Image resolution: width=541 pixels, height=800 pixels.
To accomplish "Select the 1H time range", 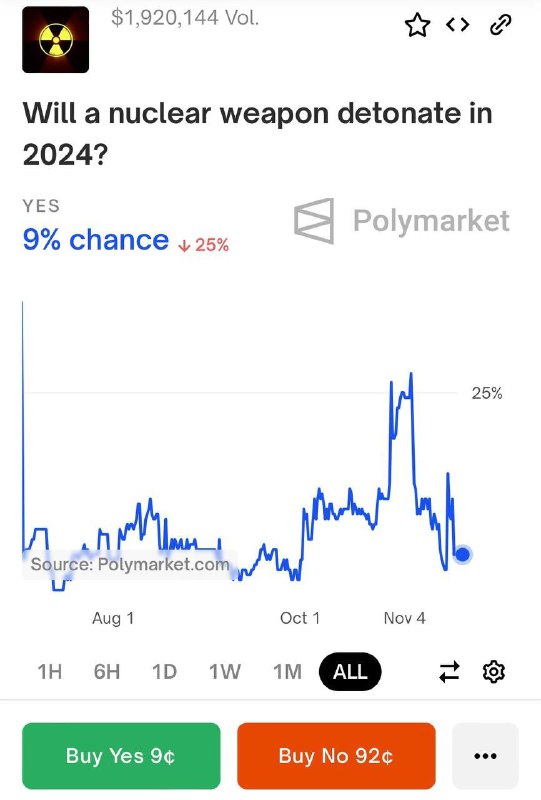I will tap(50, 671).
